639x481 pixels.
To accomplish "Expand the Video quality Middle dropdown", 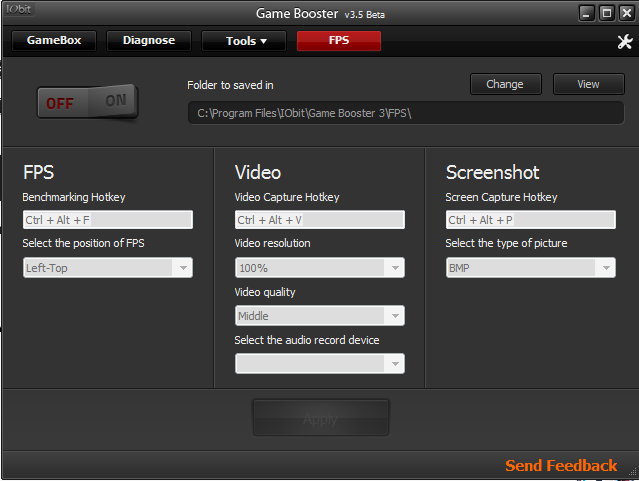I will point(320,316).
